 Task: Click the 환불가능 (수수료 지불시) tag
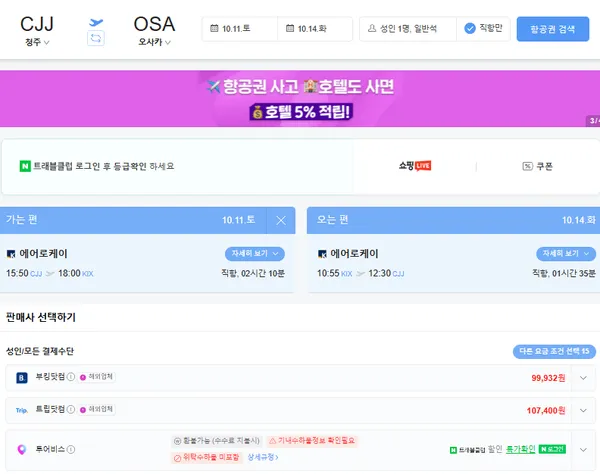[217, 441]
